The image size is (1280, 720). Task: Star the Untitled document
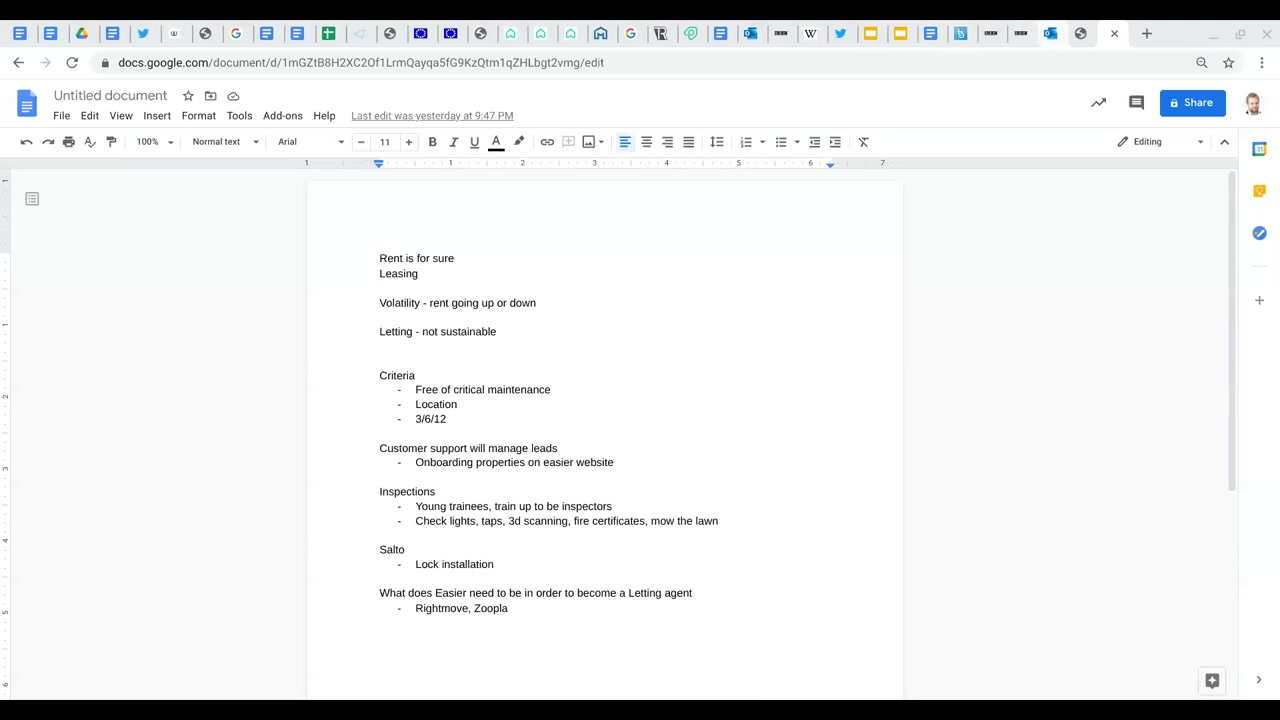pos(188,96)
